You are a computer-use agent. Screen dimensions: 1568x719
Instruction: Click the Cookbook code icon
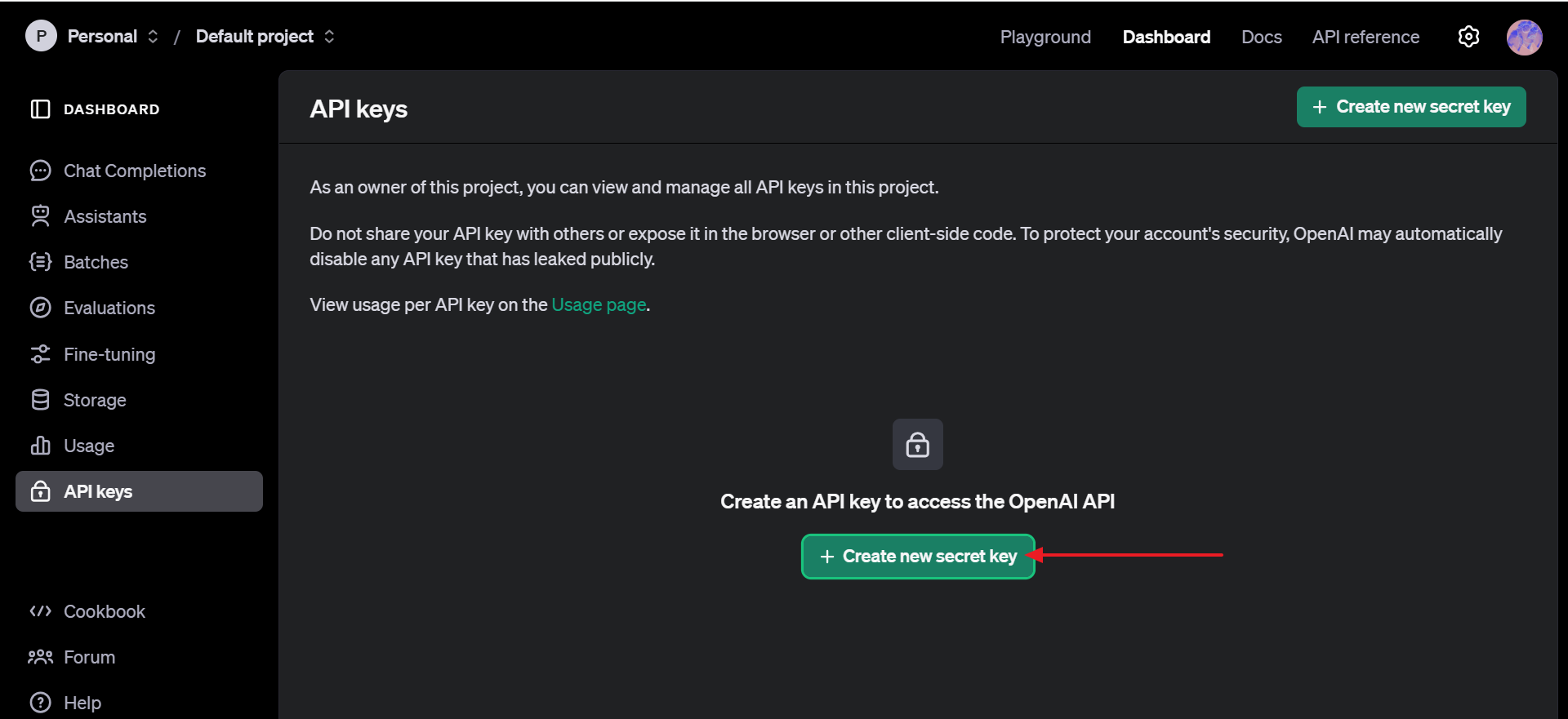40,611
